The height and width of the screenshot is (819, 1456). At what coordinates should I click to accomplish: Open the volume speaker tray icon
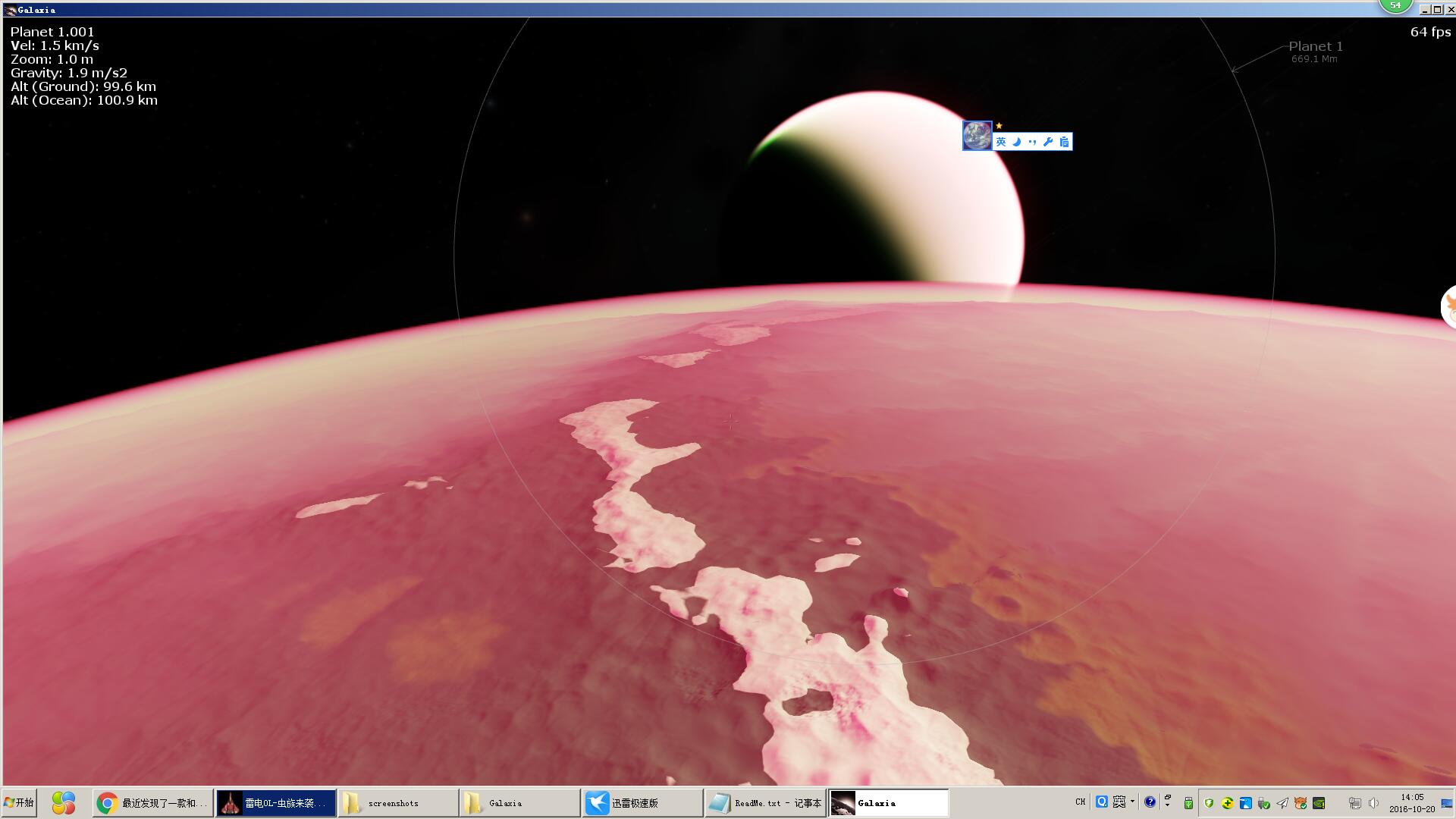pyautogui.click(x=1373, y=802)
